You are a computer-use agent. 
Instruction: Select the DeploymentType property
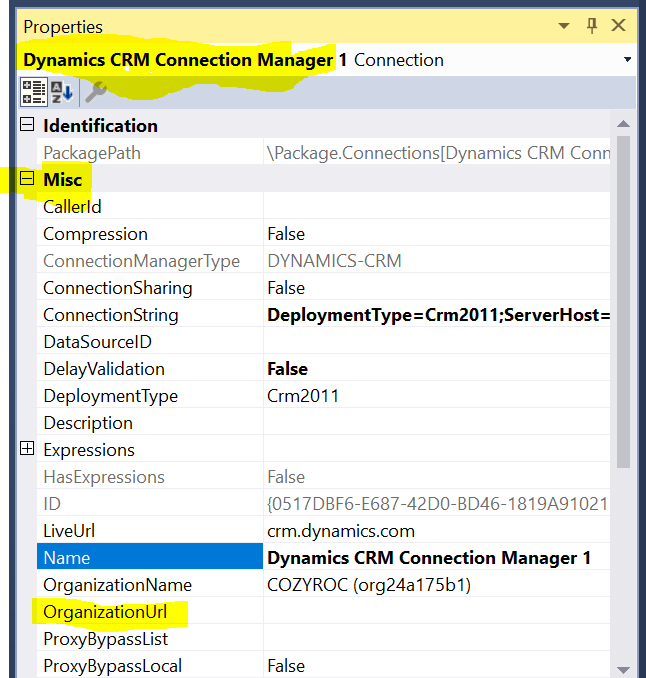tap(150, 396)
